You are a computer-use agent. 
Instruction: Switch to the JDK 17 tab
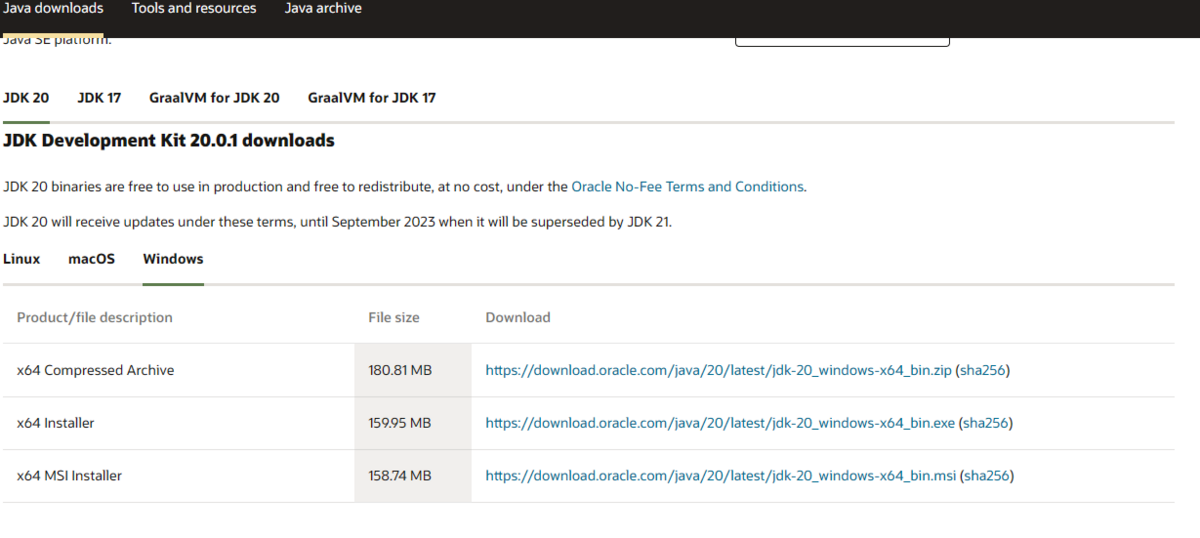[x=99, y=98]
